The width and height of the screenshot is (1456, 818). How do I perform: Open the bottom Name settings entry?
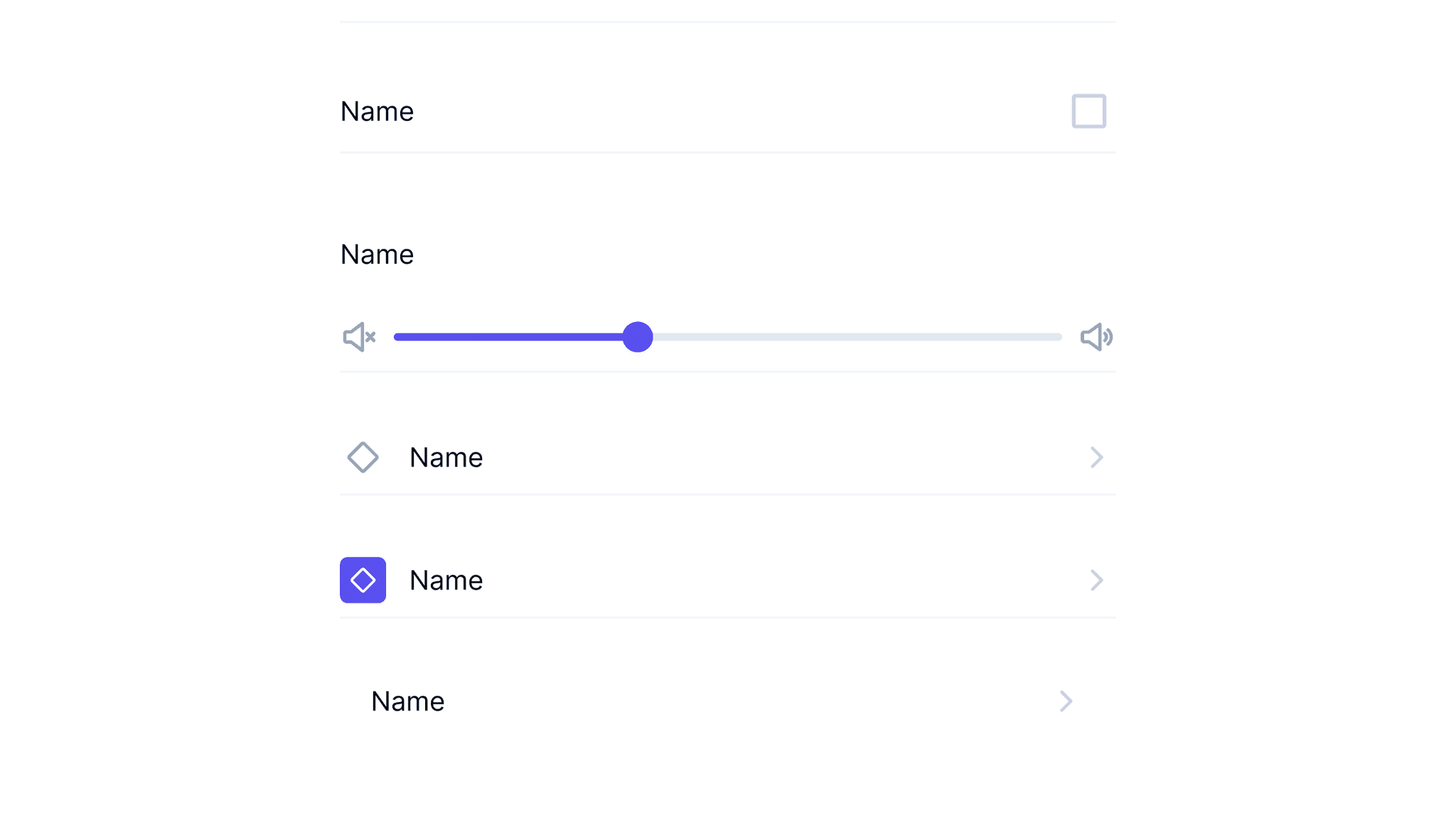[407, 701]
